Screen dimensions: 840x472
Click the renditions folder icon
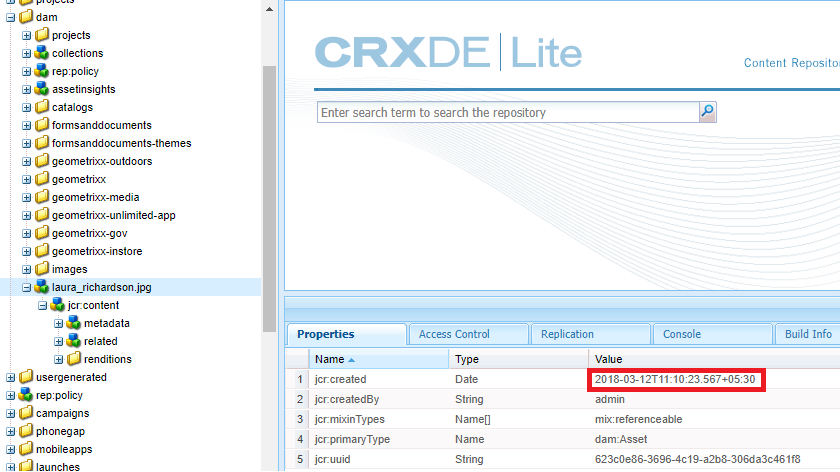[x=74, y=359]
